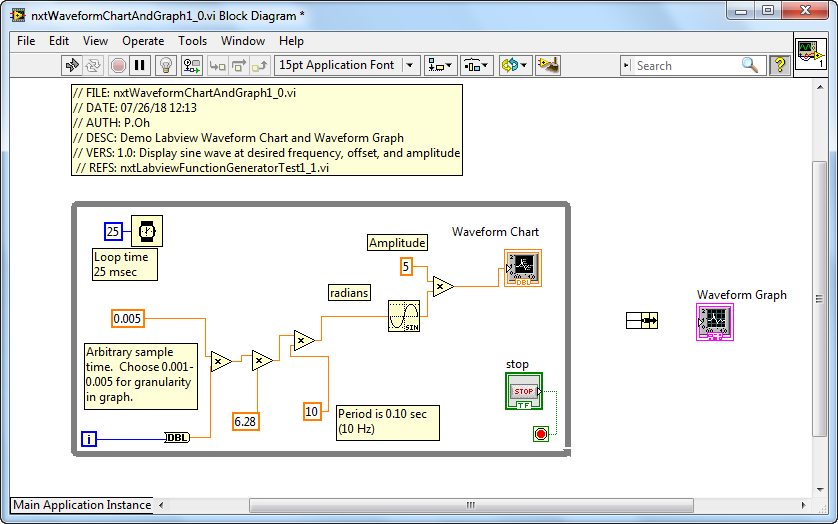Click the Loop time 25 msec comment
The height and width of the screenshot is (524, 838).
(125, 264)
